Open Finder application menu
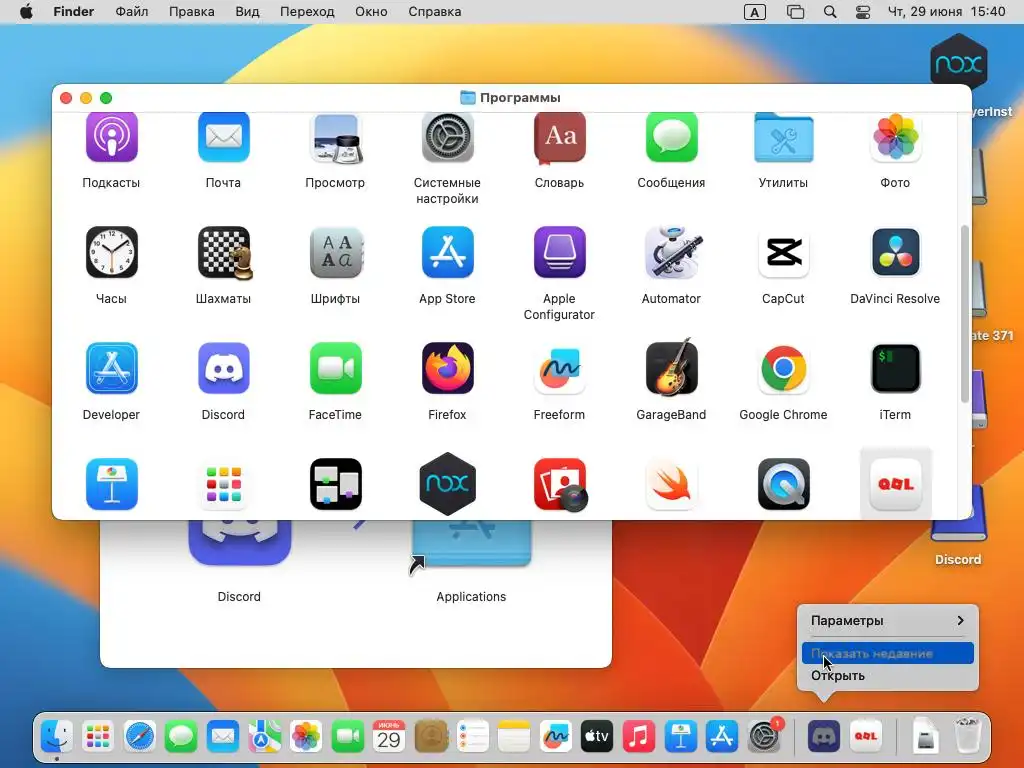The height and width of the screenshot is (768, 1024). tap(73, 12)
